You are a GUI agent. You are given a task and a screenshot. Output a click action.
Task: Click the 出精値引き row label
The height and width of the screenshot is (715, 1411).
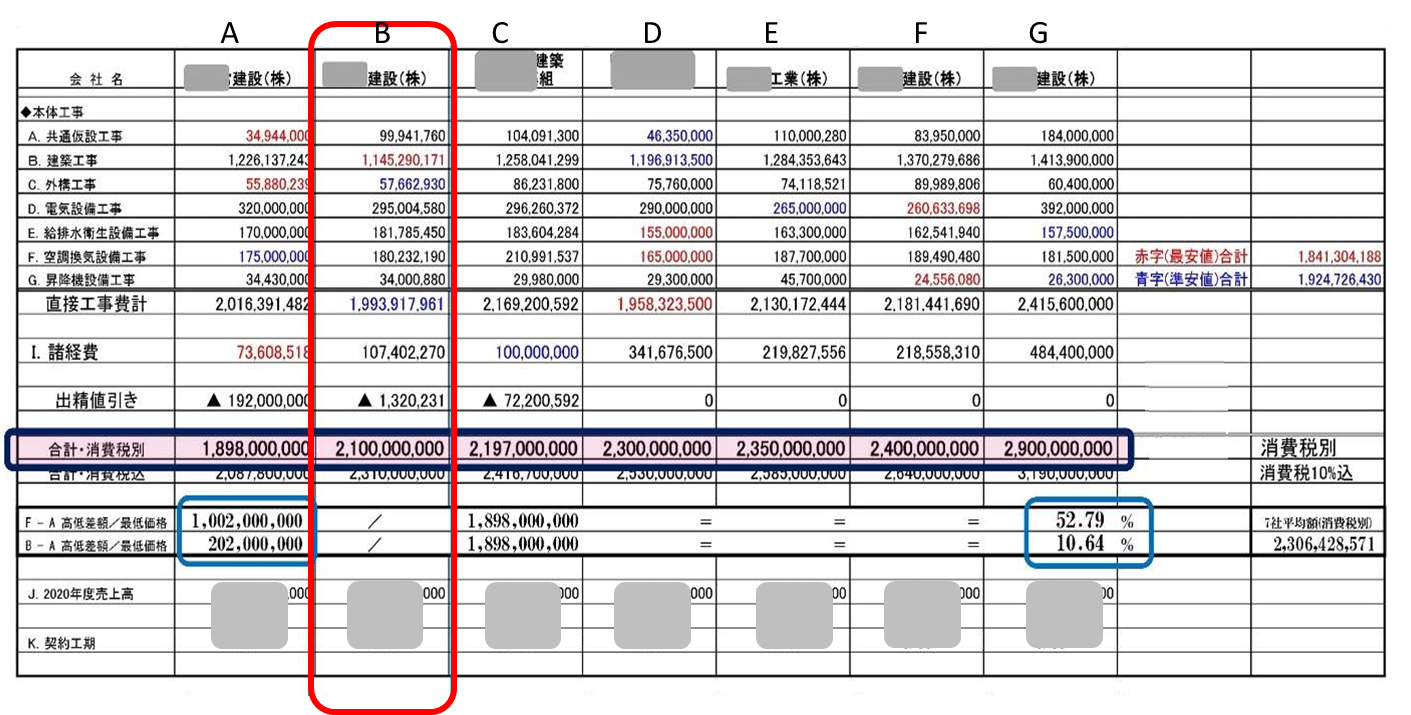coord(96,401)
